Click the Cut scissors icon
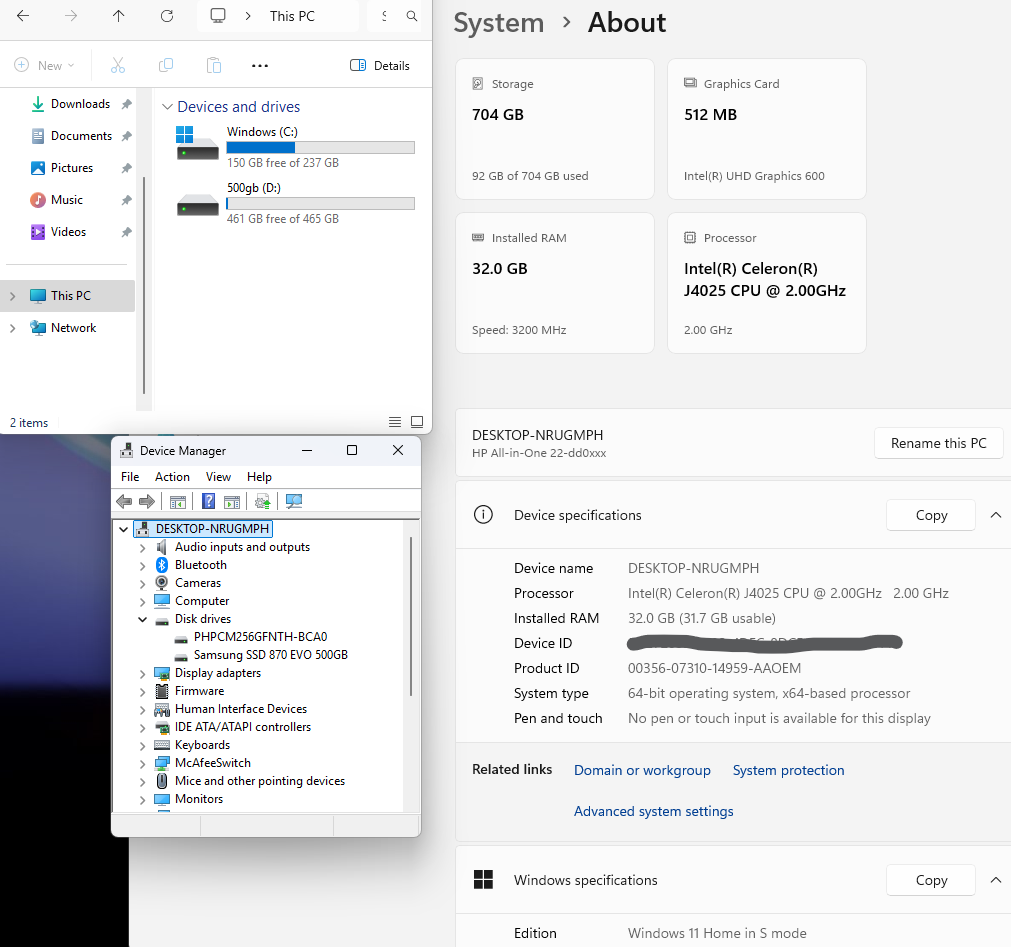Image resolution: width=1011 pixels, height=947 pixels. (x=118, y=65)
